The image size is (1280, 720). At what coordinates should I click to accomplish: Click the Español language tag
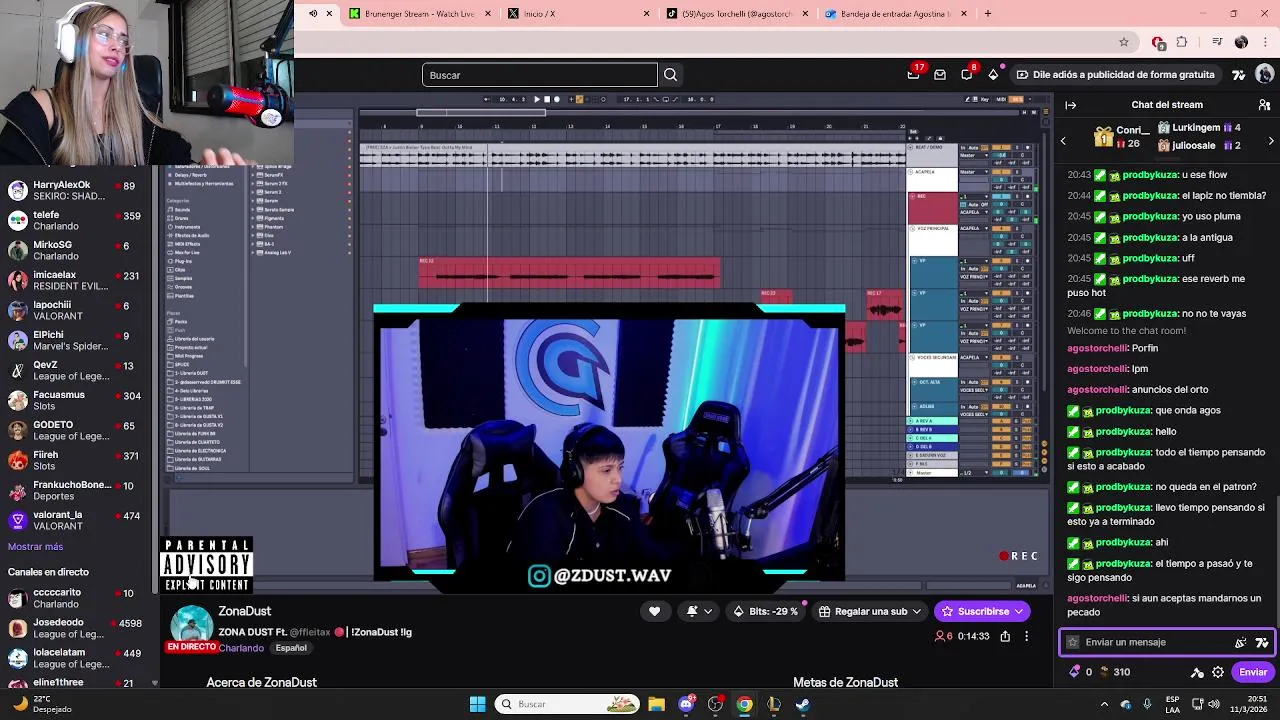coord(291,648)
